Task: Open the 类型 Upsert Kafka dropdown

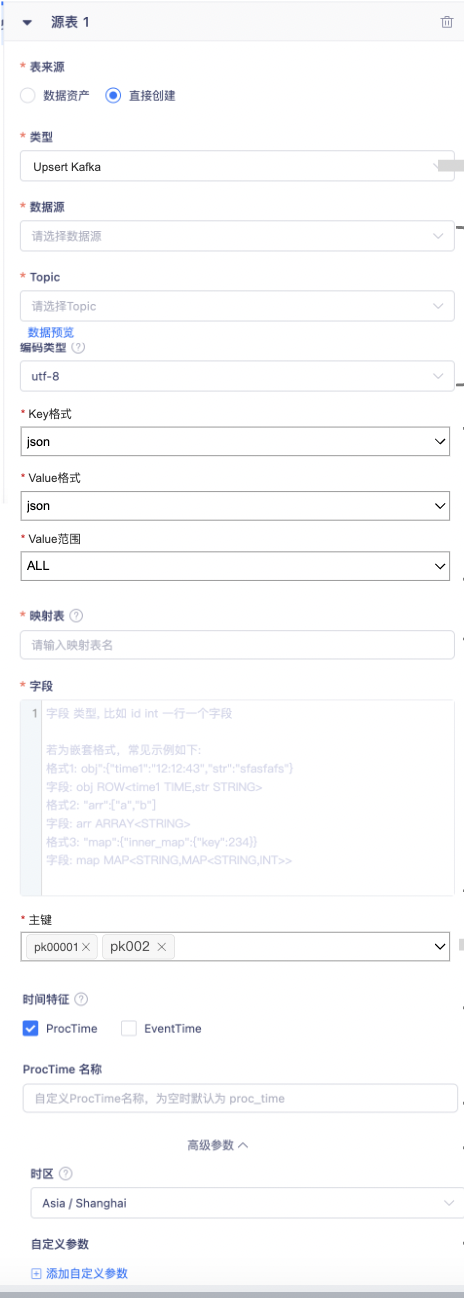Action: point(237,166)
